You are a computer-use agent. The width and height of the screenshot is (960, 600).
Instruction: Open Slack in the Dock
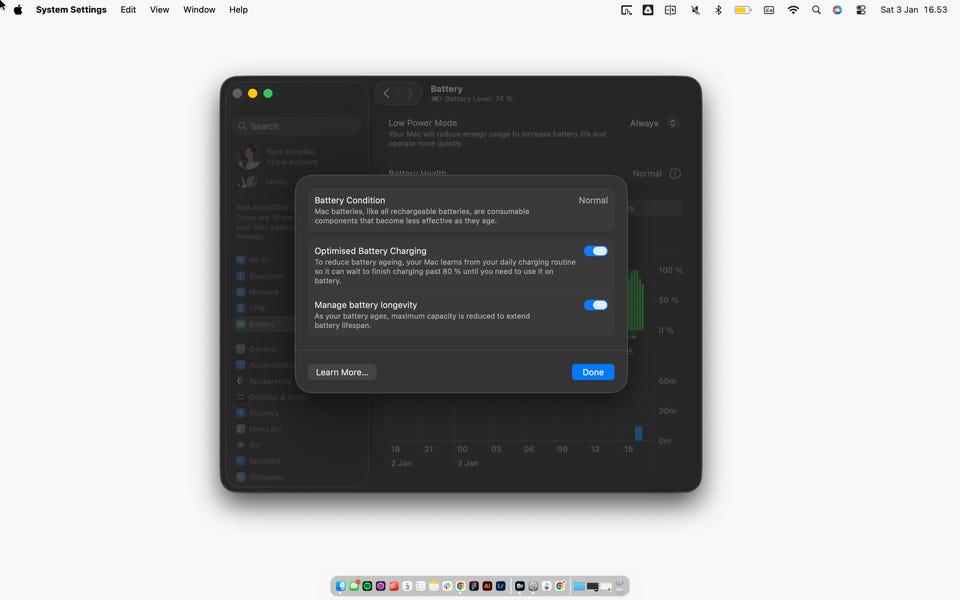pos(447,586)
